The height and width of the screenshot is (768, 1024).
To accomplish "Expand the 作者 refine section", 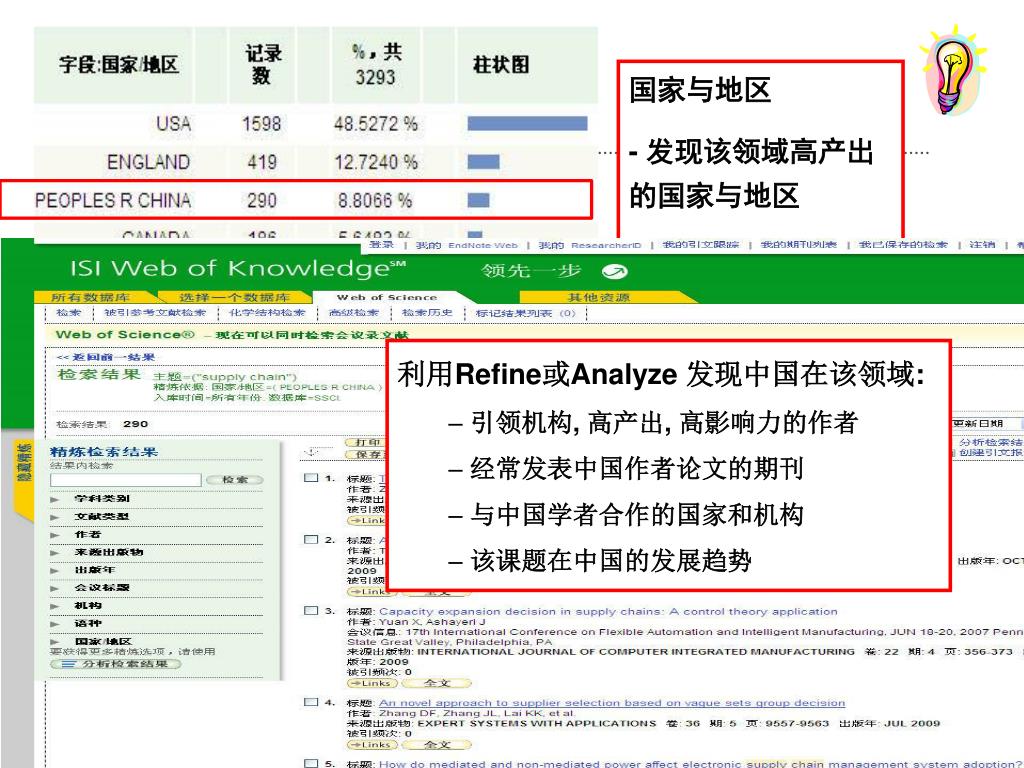I will point(54,534).
